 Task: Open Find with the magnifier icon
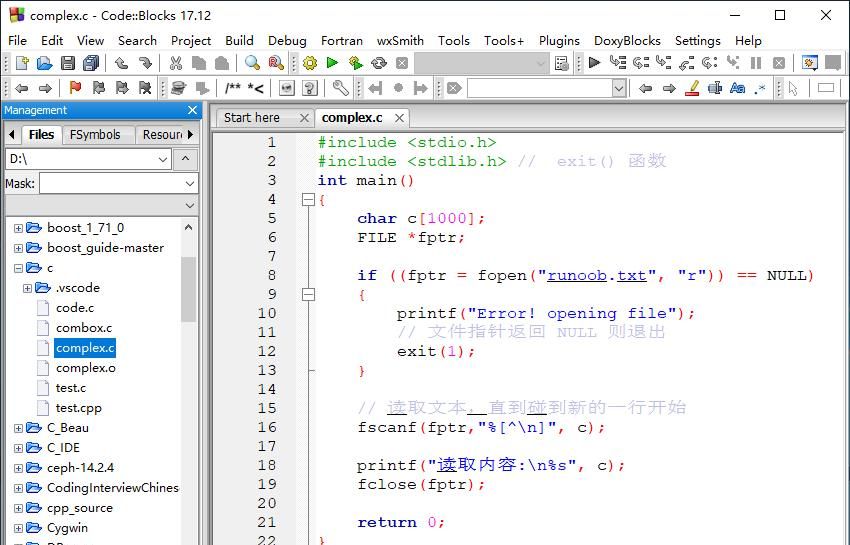click(x=252, y=63)
